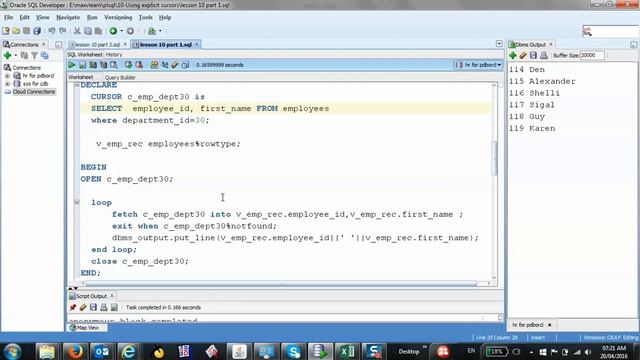Select 'hr for pdbord' tab below Dbms Output
The width and height of the screenshot is (640, 360).
528,325
